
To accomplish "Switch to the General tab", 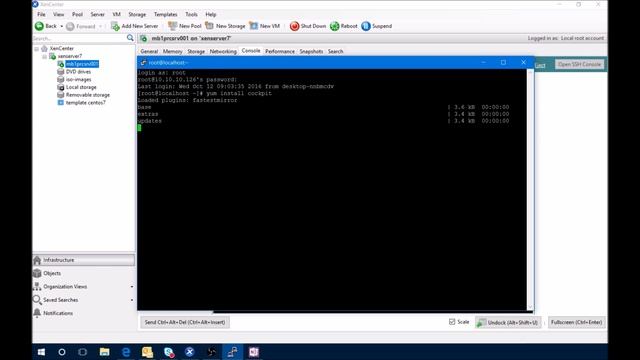I will [149, 51].
